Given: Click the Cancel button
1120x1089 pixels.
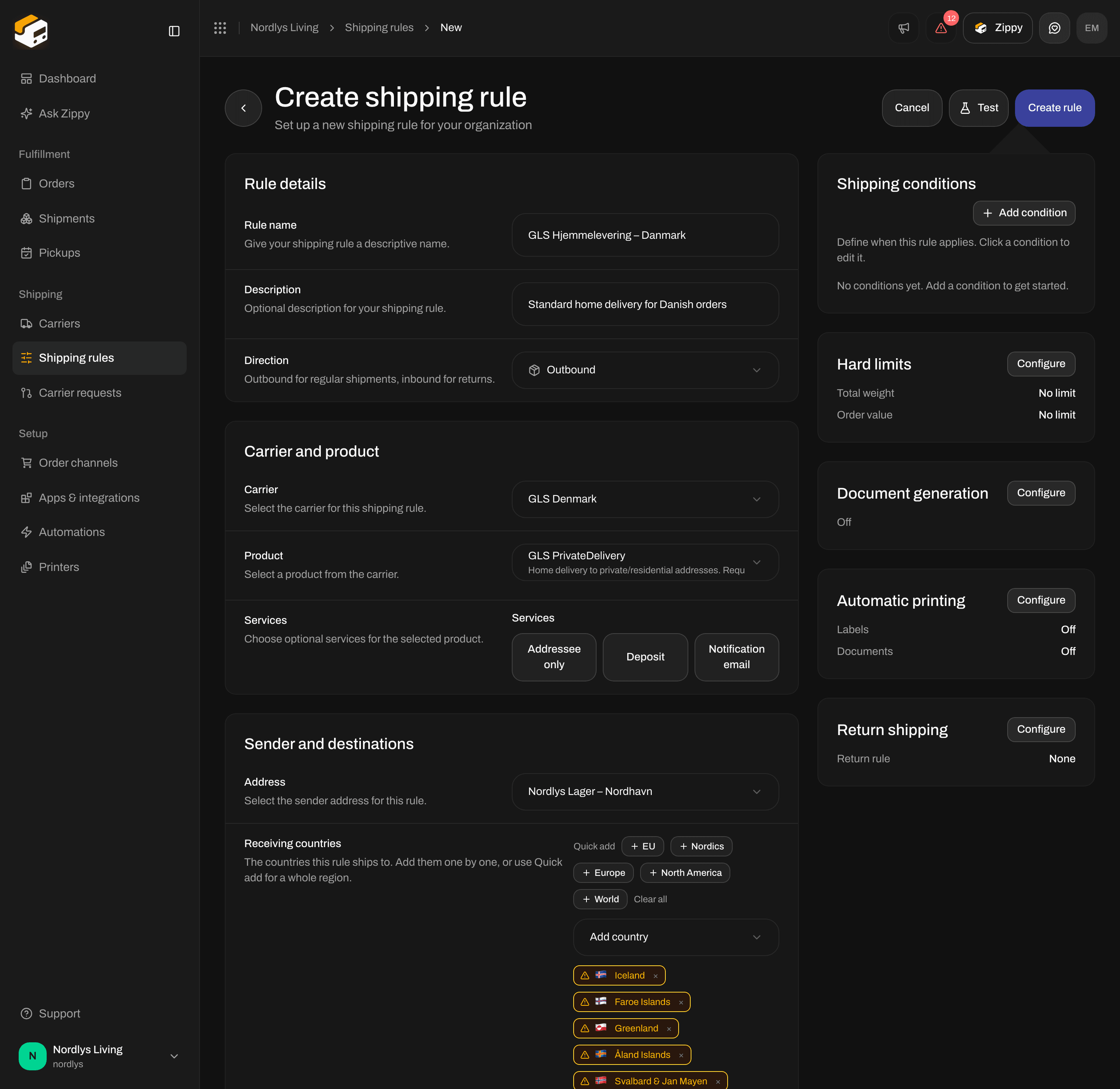Looking at the screenshot, I should click(912, 108).
